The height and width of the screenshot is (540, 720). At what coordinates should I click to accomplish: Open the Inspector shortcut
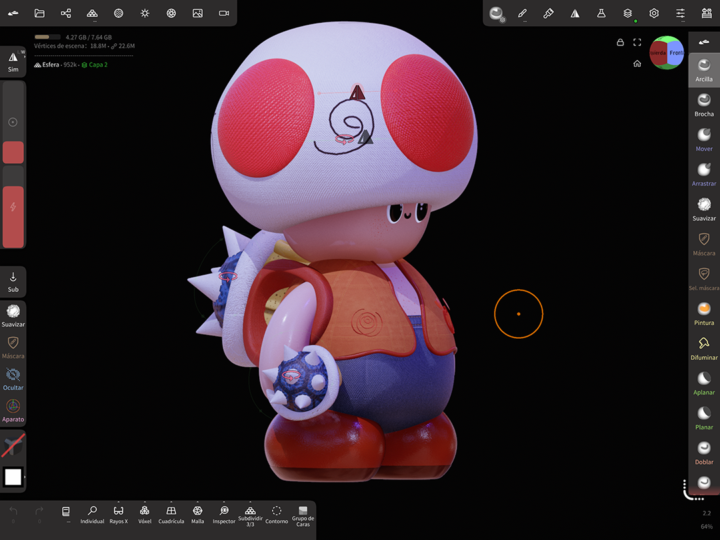coord(224,514)
